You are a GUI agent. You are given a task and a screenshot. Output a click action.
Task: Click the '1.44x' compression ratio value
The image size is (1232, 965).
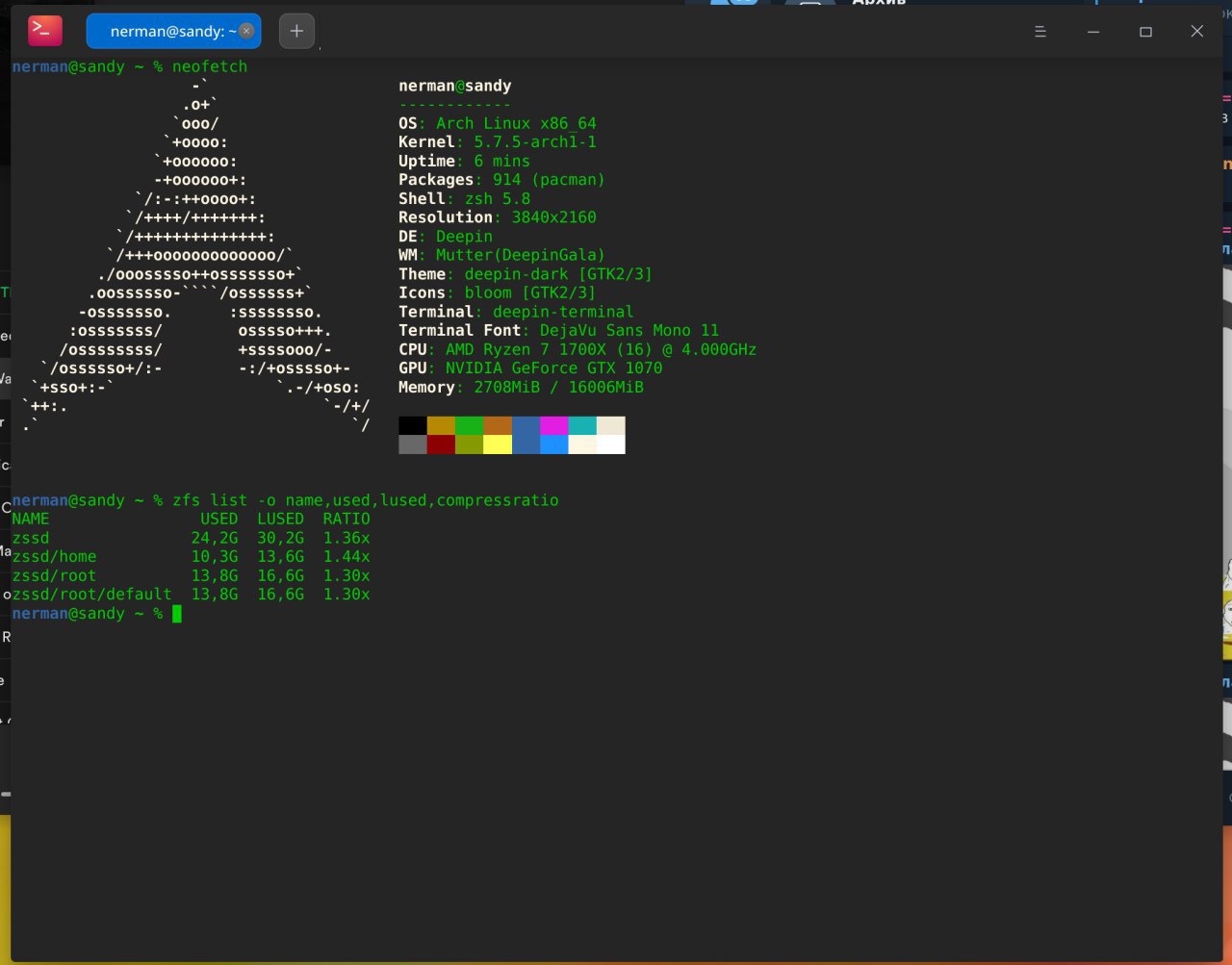(x=346, y=556)
